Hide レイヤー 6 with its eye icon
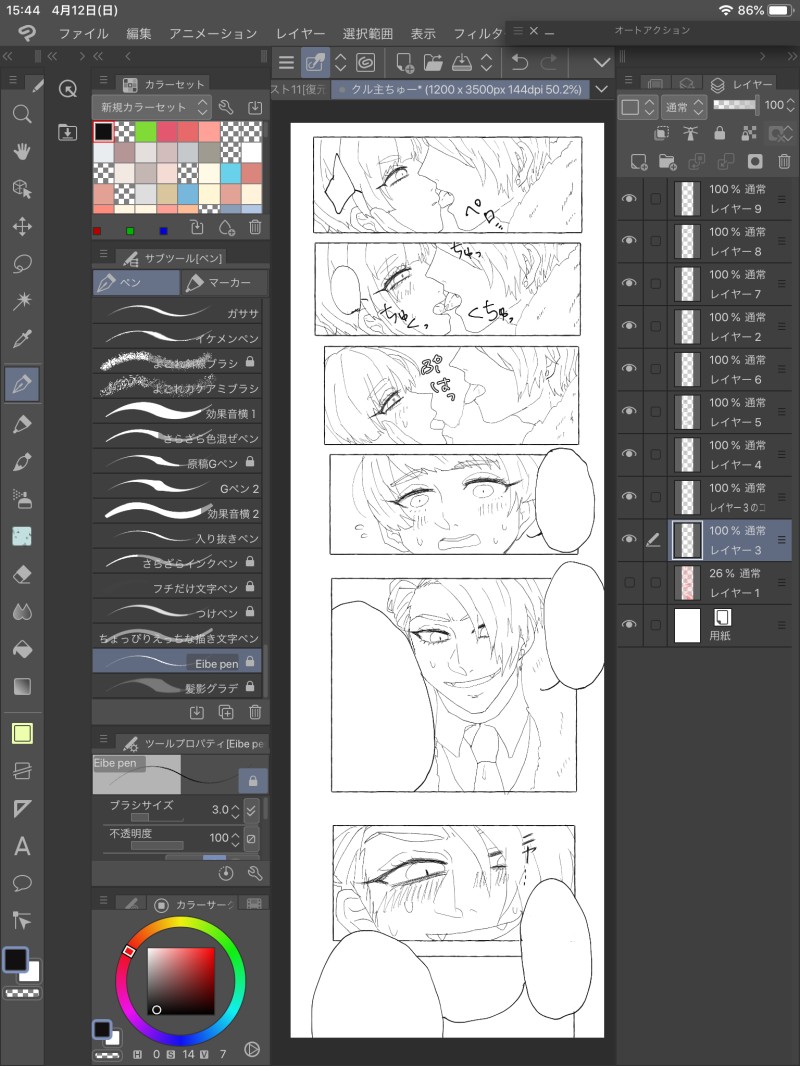The width and height of the screenshot is (800, 1066). click(x=629, y=368)
